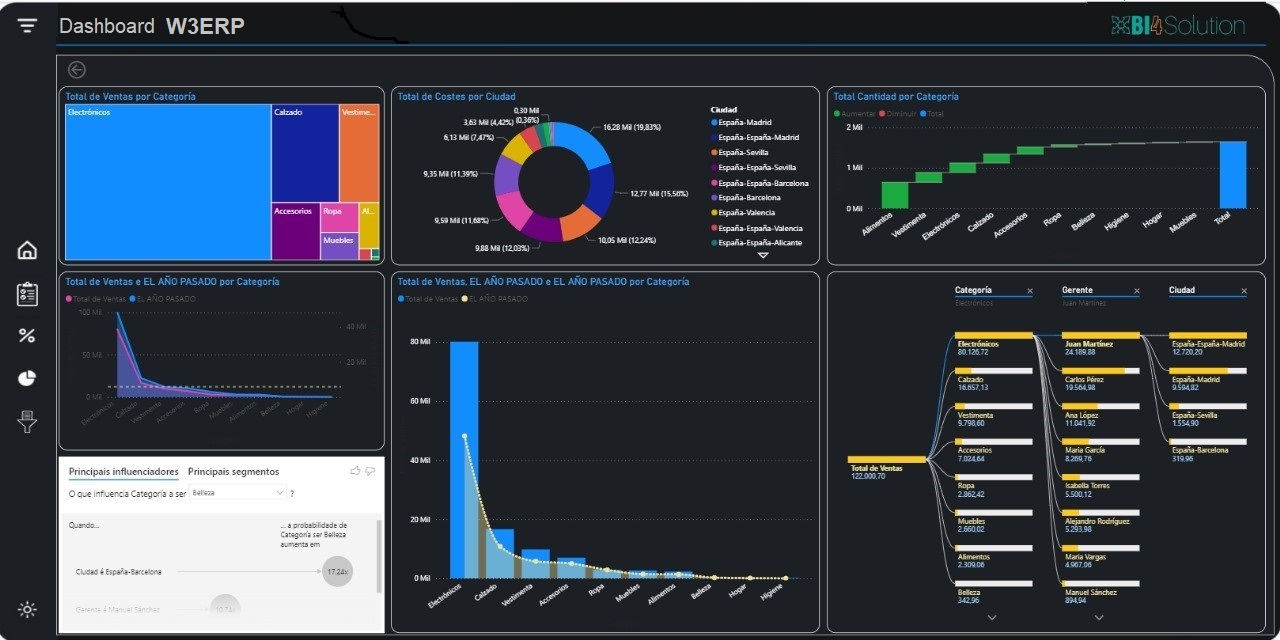Screen dimensions: 1280x640
Task: Open the Belleza category dropdown
Action: click(x=238, y=493)
